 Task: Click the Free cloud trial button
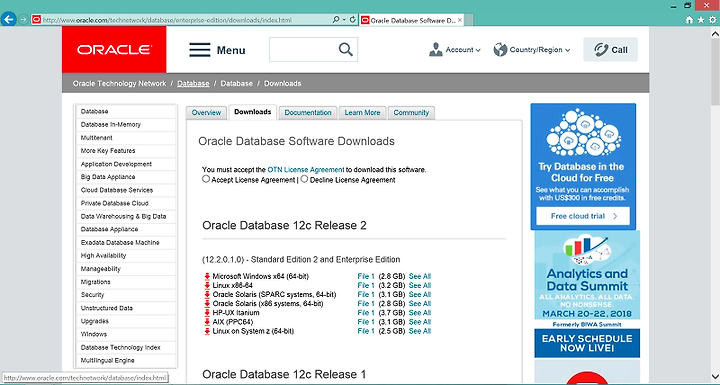583,216
